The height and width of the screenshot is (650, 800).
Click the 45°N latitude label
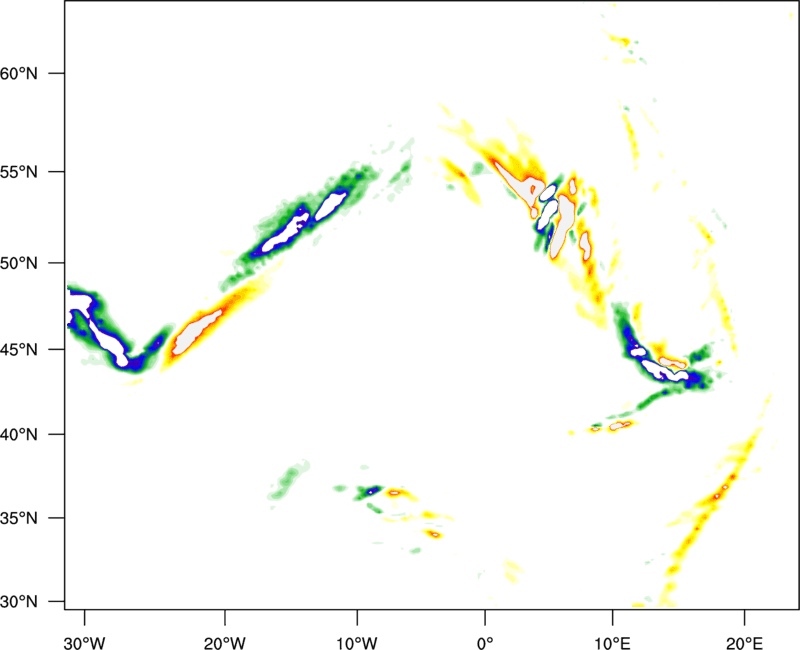click(x=19, y=350)
